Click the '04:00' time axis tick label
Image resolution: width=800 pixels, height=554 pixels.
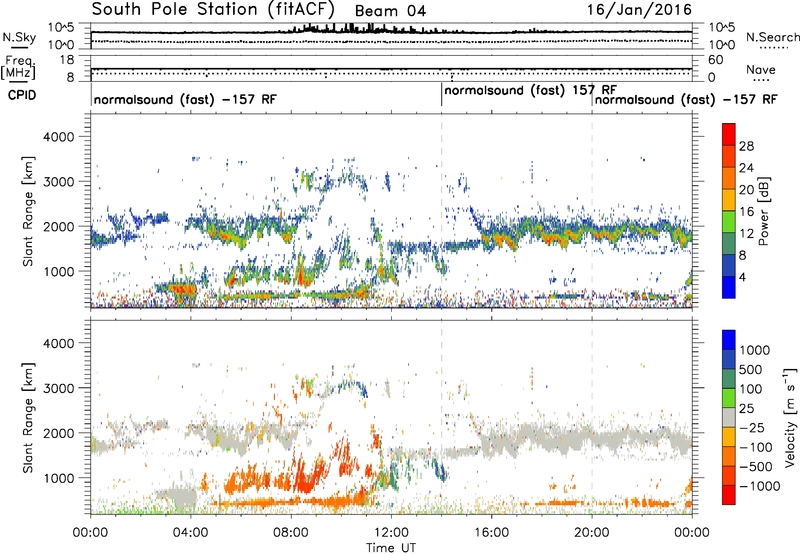tap(190, 533)
